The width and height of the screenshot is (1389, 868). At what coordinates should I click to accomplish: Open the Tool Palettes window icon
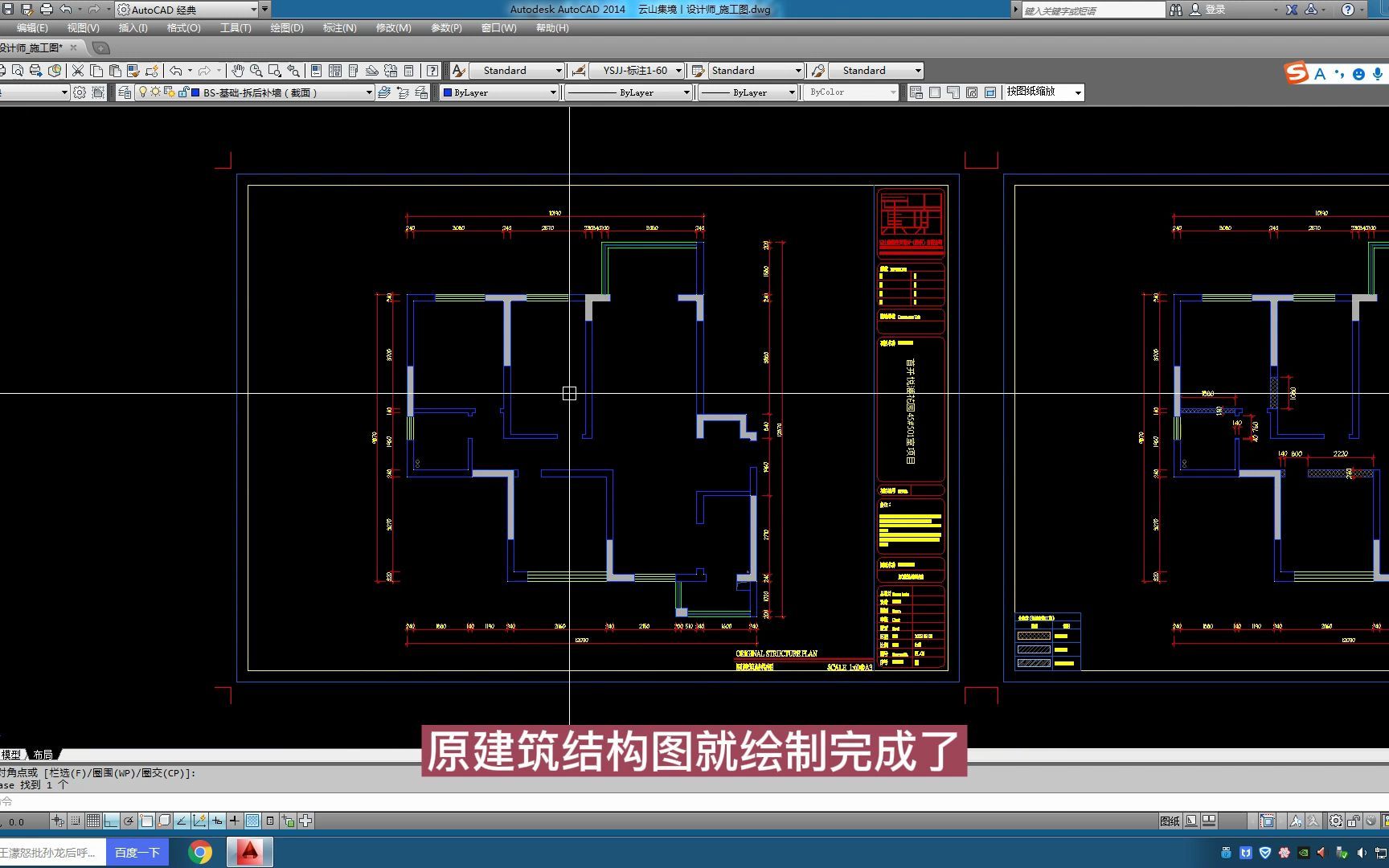pos(354,71)
